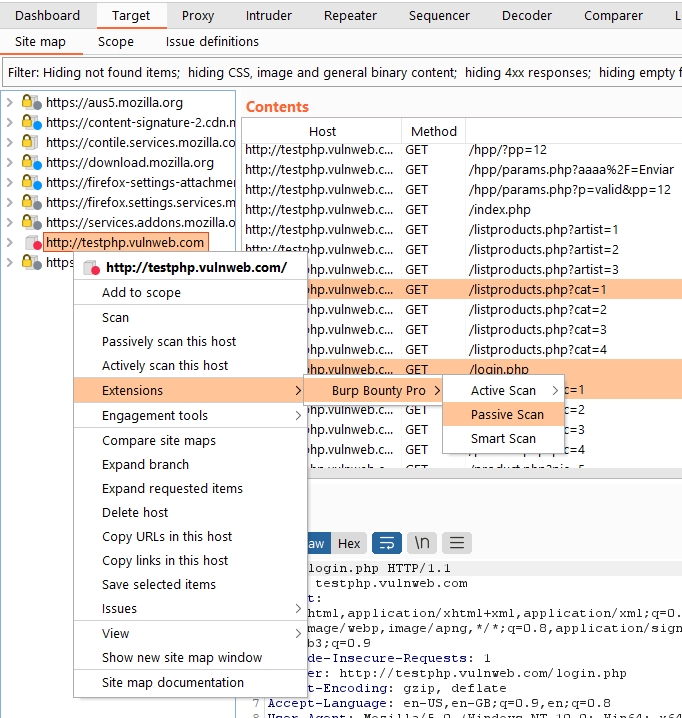Select the /index.php row in Contents

[500, 209]
